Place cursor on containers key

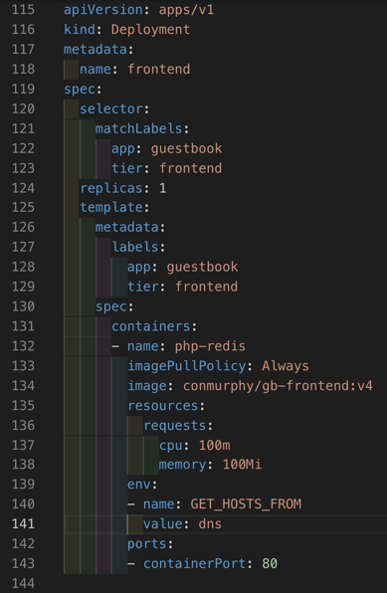[x=150, y=326]
